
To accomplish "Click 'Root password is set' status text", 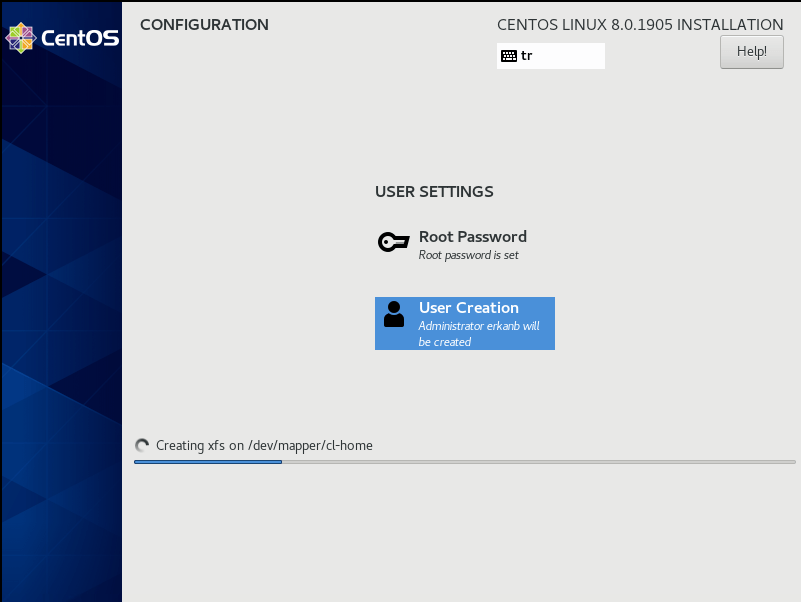I will pos(468,255).
